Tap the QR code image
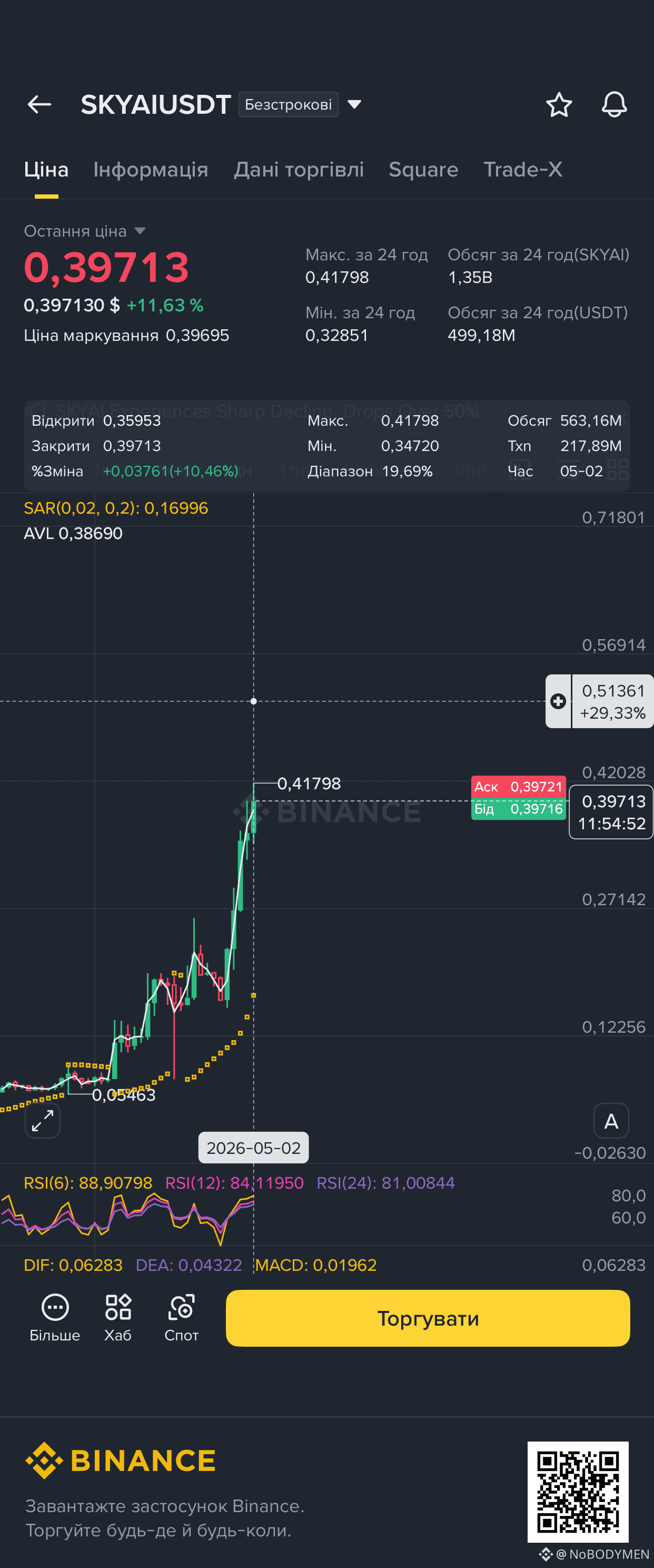The width and height of the screenshot is (654, 1568). coord(578,1492)
